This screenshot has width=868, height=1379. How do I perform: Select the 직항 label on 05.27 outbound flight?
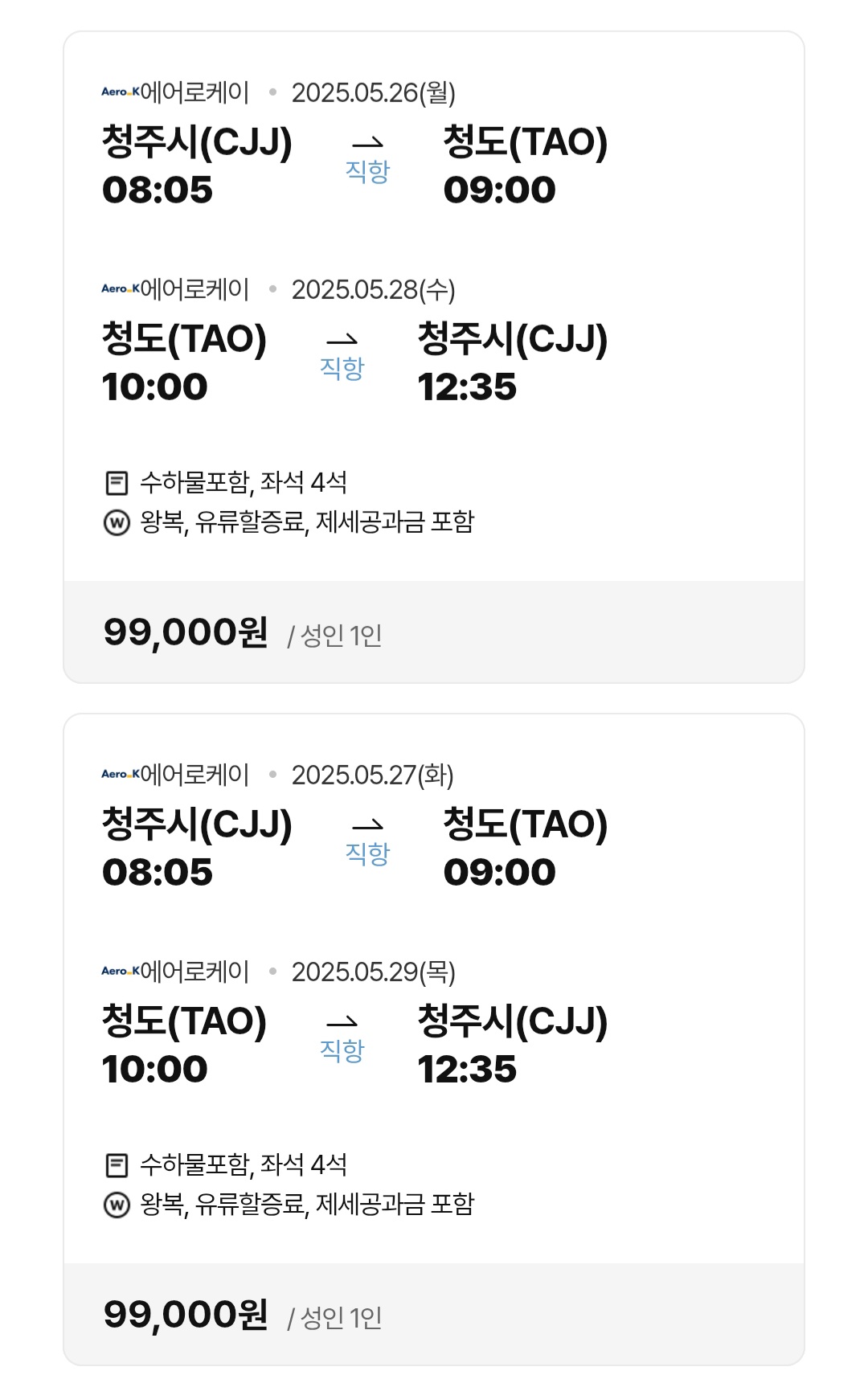tap(367, 853)
